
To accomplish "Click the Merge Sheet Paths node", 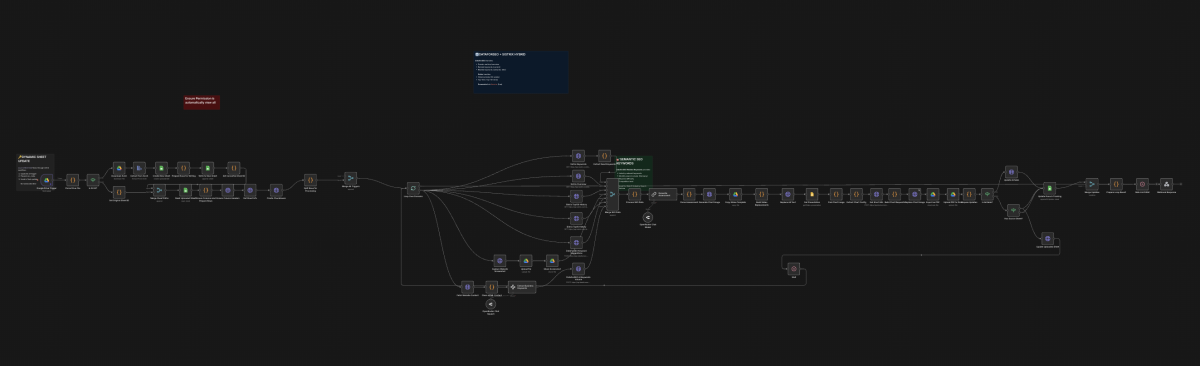I will [x=158, y=190].
